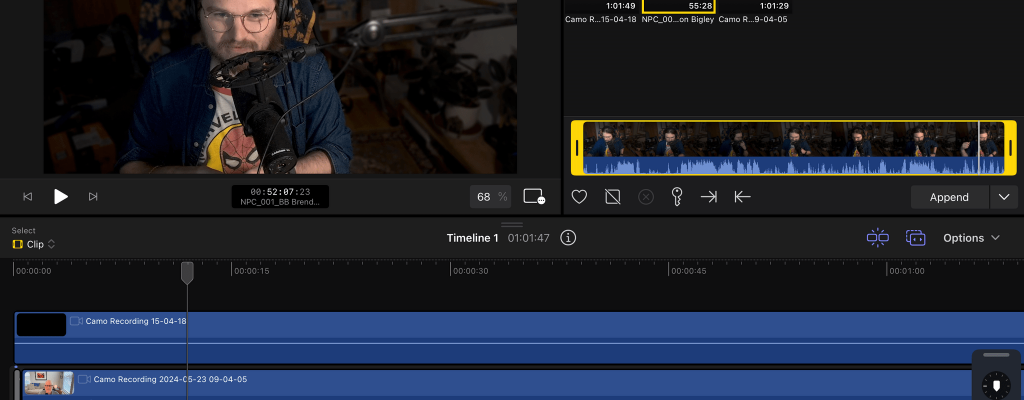The width and height of the screenshot is (1024, 400).
Task: Append the selected clip to the timeline
Action: coord(949,197)
